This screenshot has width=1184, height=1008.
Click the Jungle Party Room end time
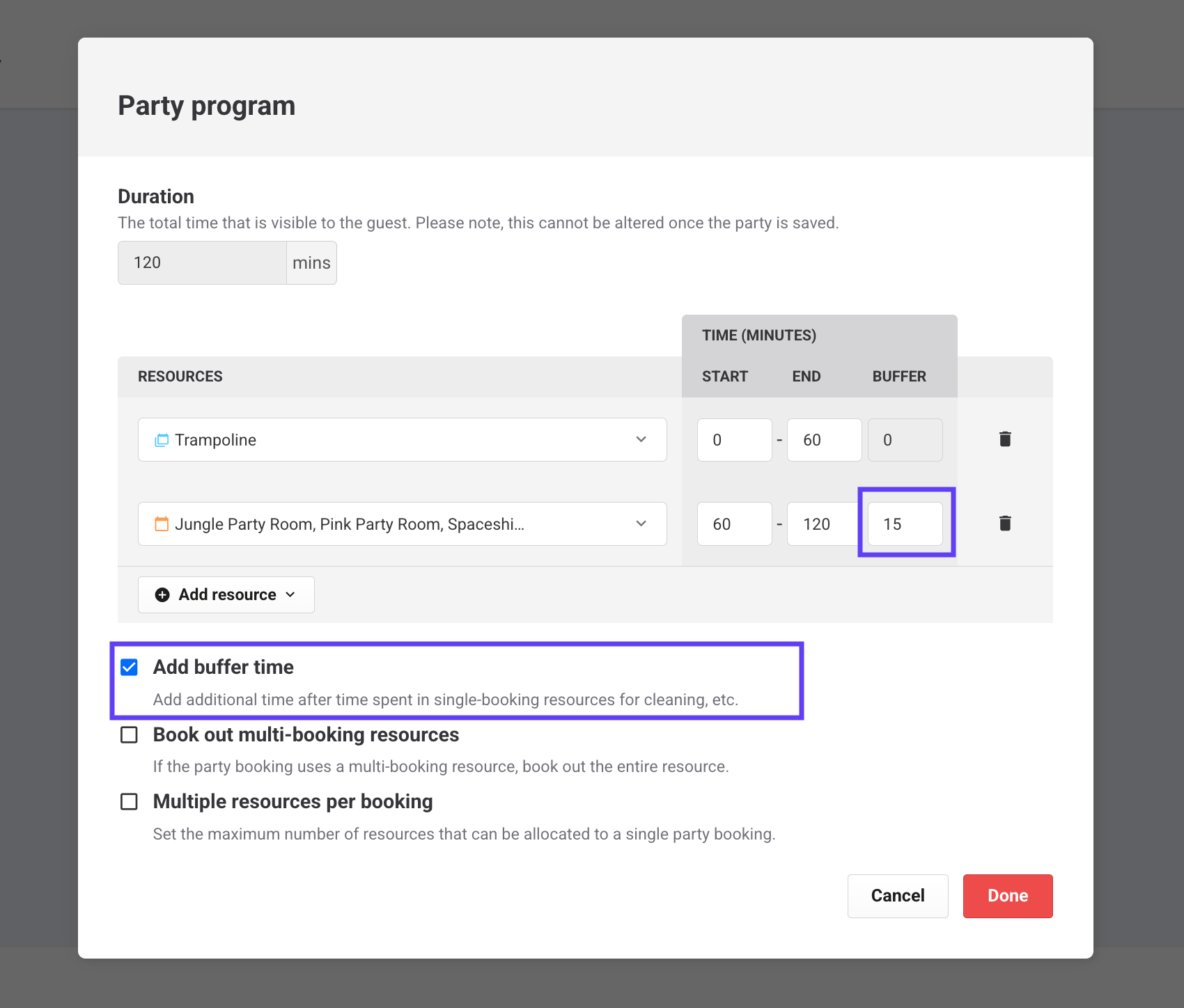click(x=823, y=524)
